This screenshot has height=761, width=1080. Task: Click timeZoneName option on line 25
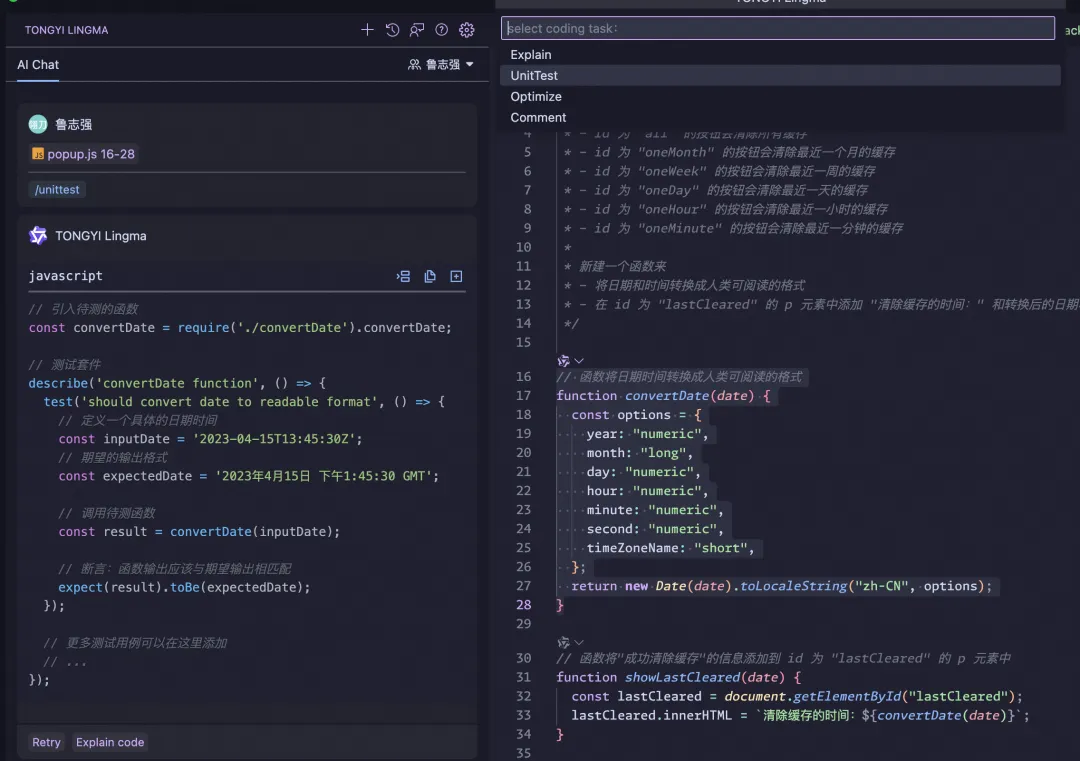[635, 548]
